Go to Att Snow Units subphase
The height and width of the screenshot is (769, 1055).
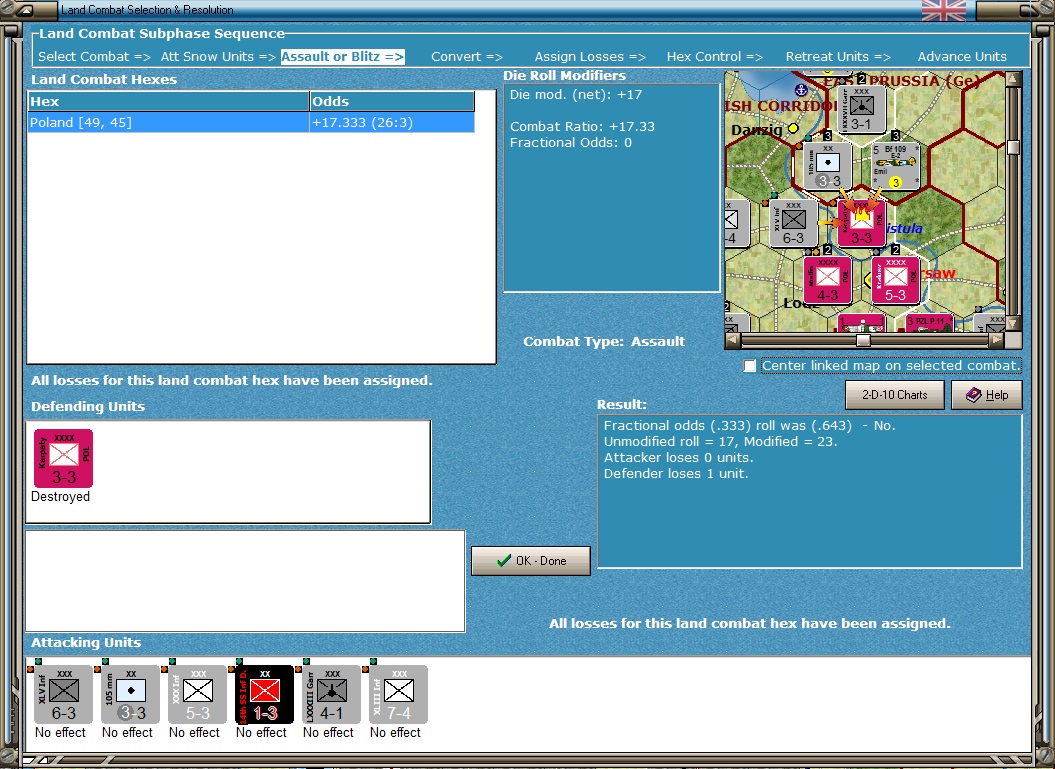[218, 57]
